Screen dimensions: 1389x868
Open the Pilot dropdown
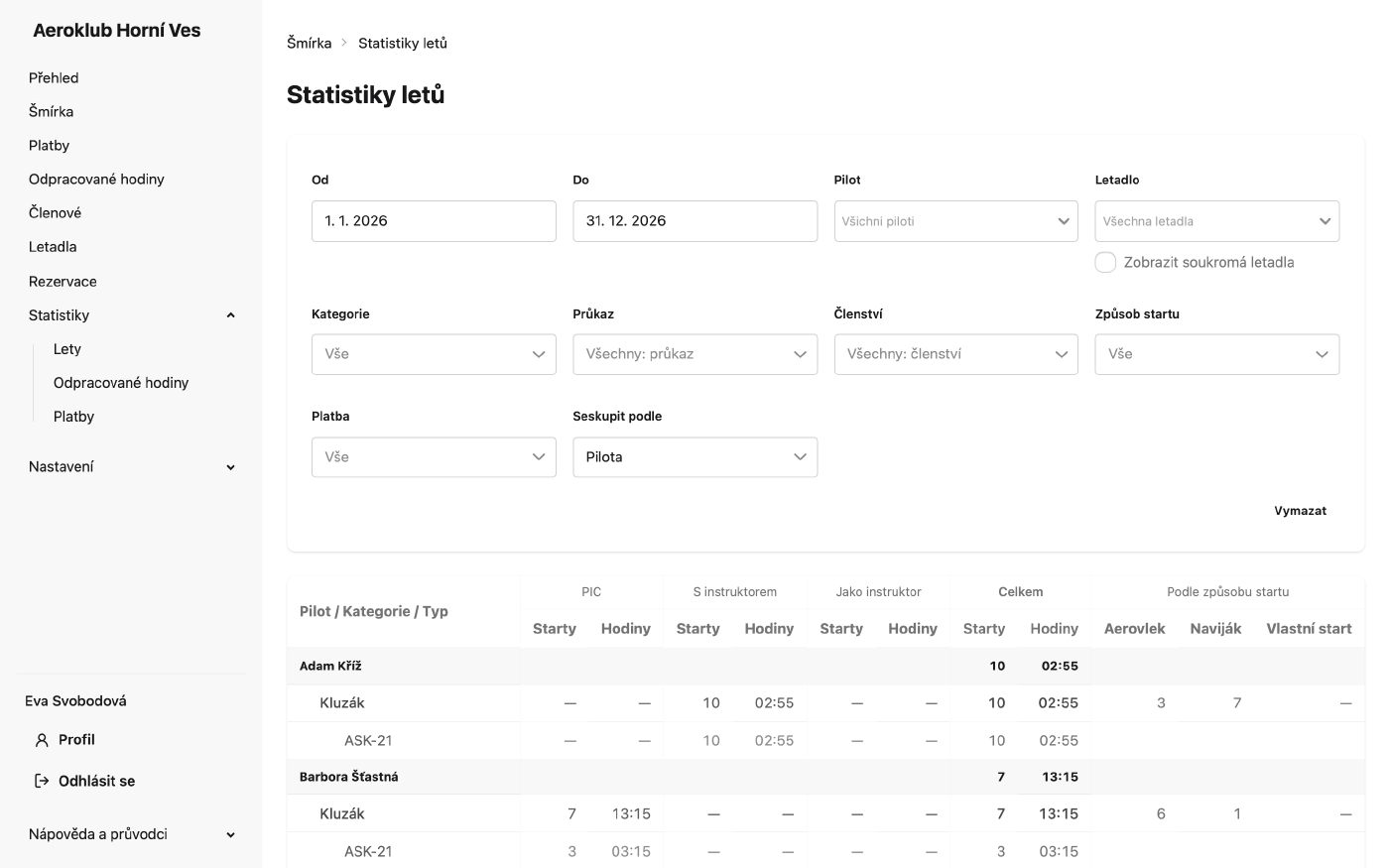point(955,221)
